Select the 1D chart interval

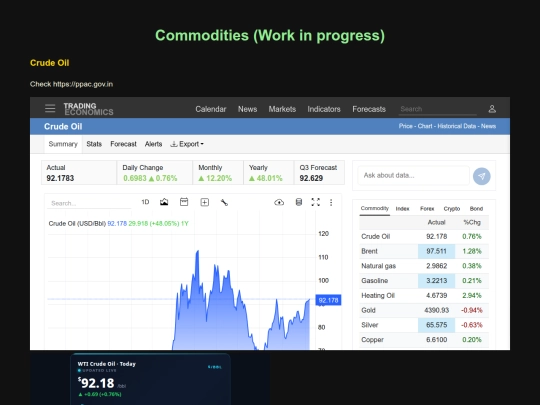tap(145, 202)
